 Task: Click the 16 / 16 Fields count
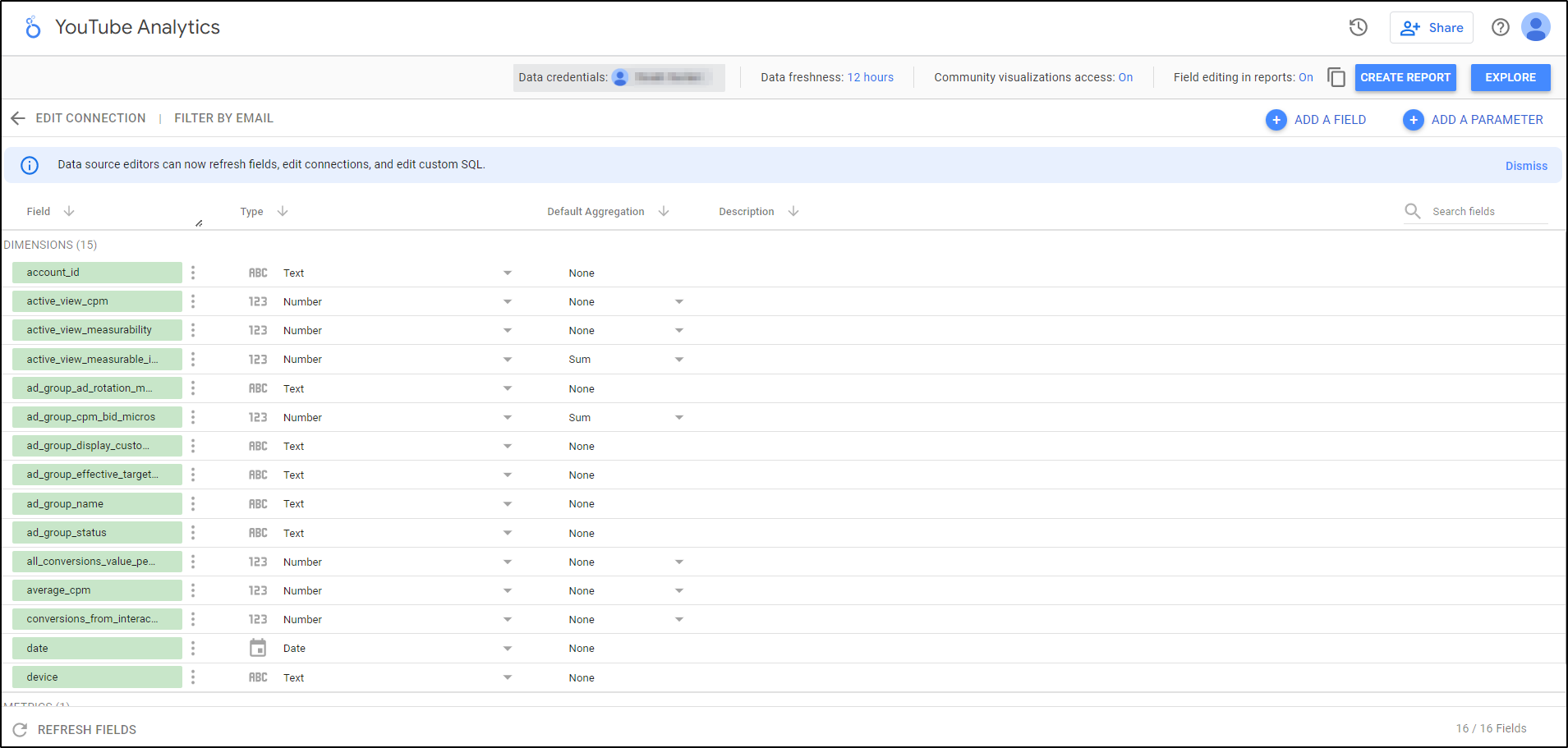[x=1491, y=728]
